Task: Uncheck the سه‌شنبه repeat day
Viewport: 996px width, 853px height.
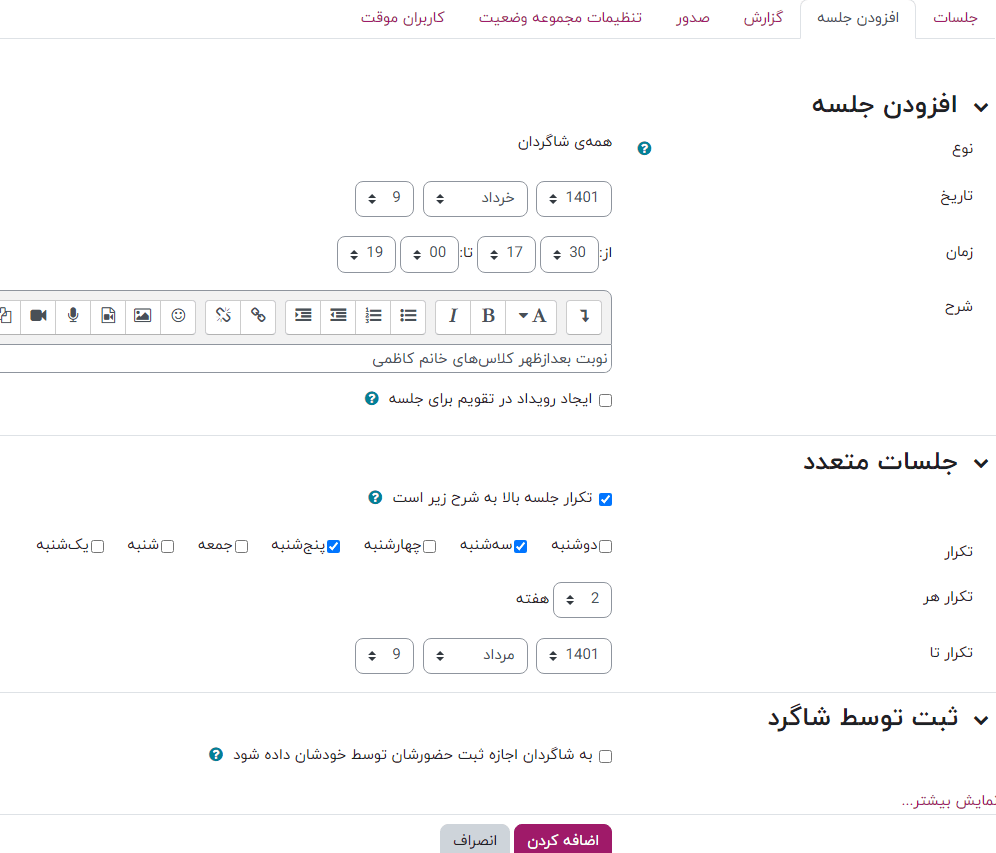Action: [x=520, y=546]
